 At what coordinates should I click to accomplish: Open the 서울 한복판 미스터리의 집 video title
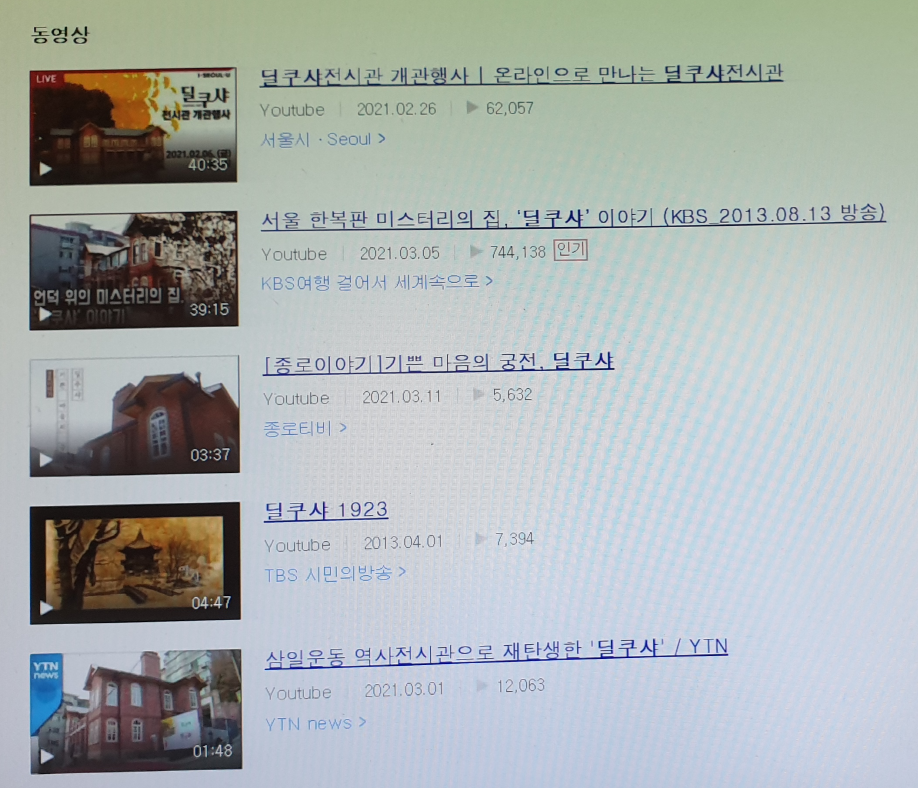coord(573,217)
